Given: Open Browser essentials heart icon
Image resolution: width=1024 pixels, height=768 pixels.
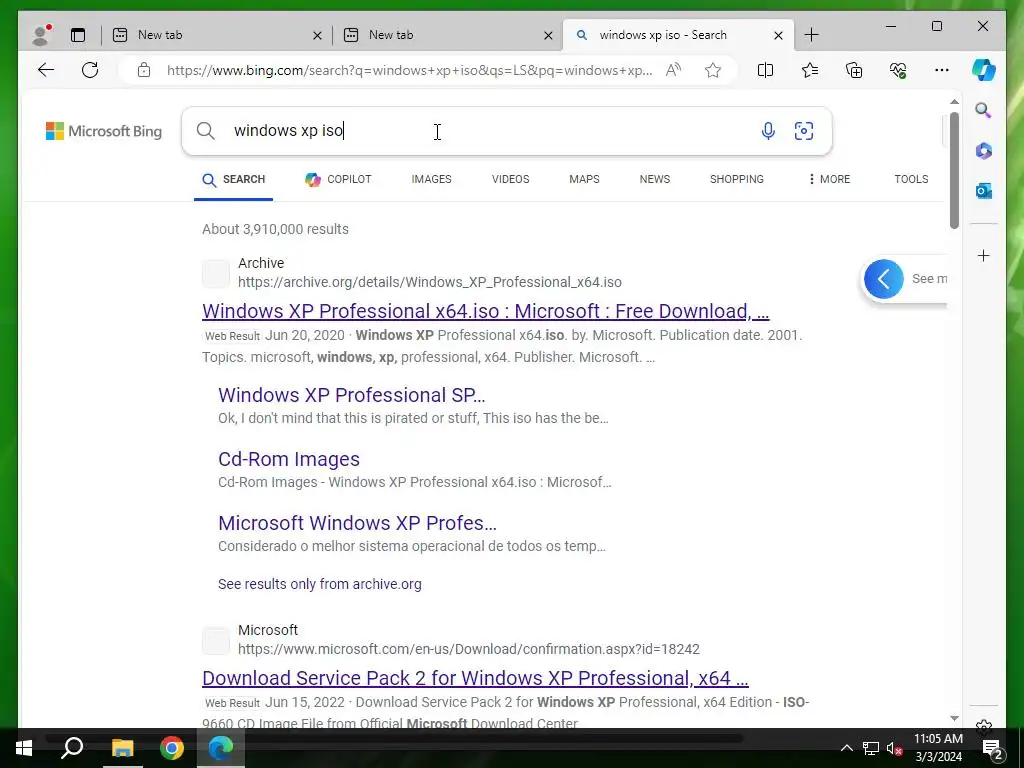Looking at the screenshot, I should point(898,70).
